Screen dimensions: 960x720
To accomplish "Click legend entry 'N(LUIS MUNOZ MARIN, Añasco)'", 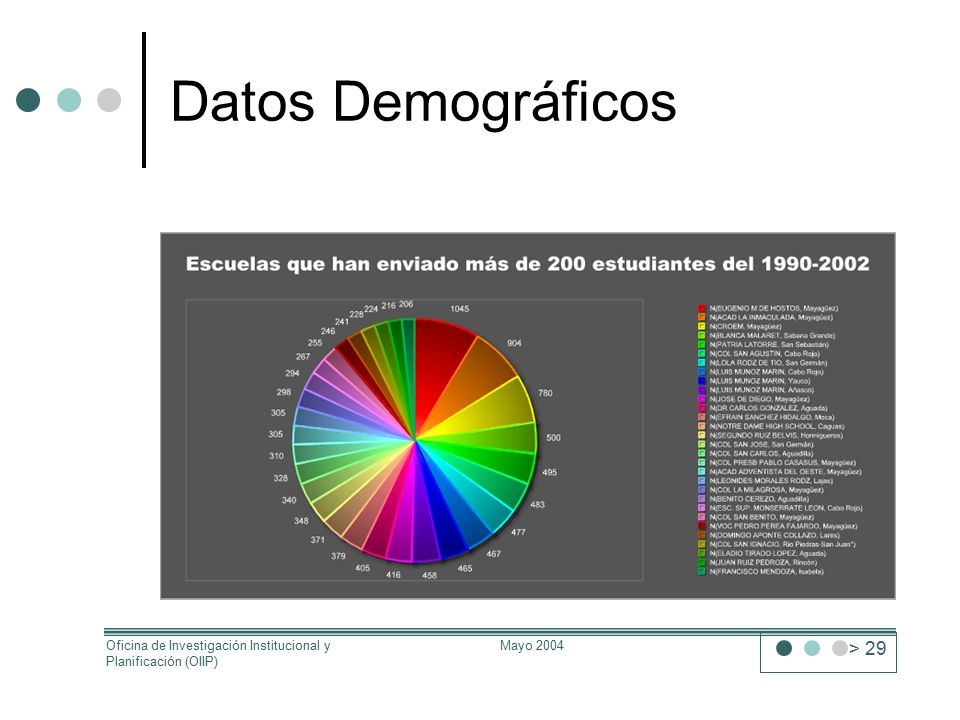I will 762,390.
